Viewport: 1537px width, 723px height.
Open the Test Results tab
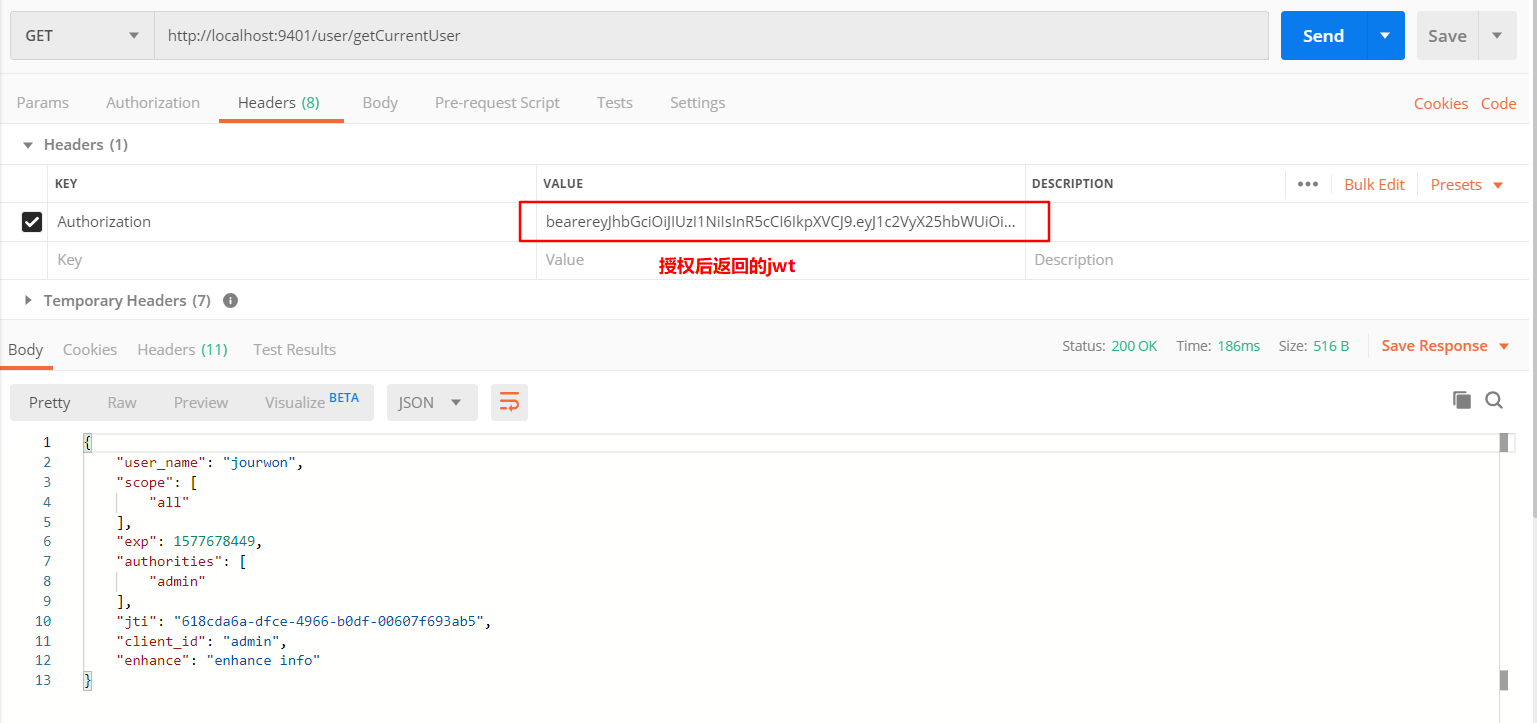pos(294,349)
